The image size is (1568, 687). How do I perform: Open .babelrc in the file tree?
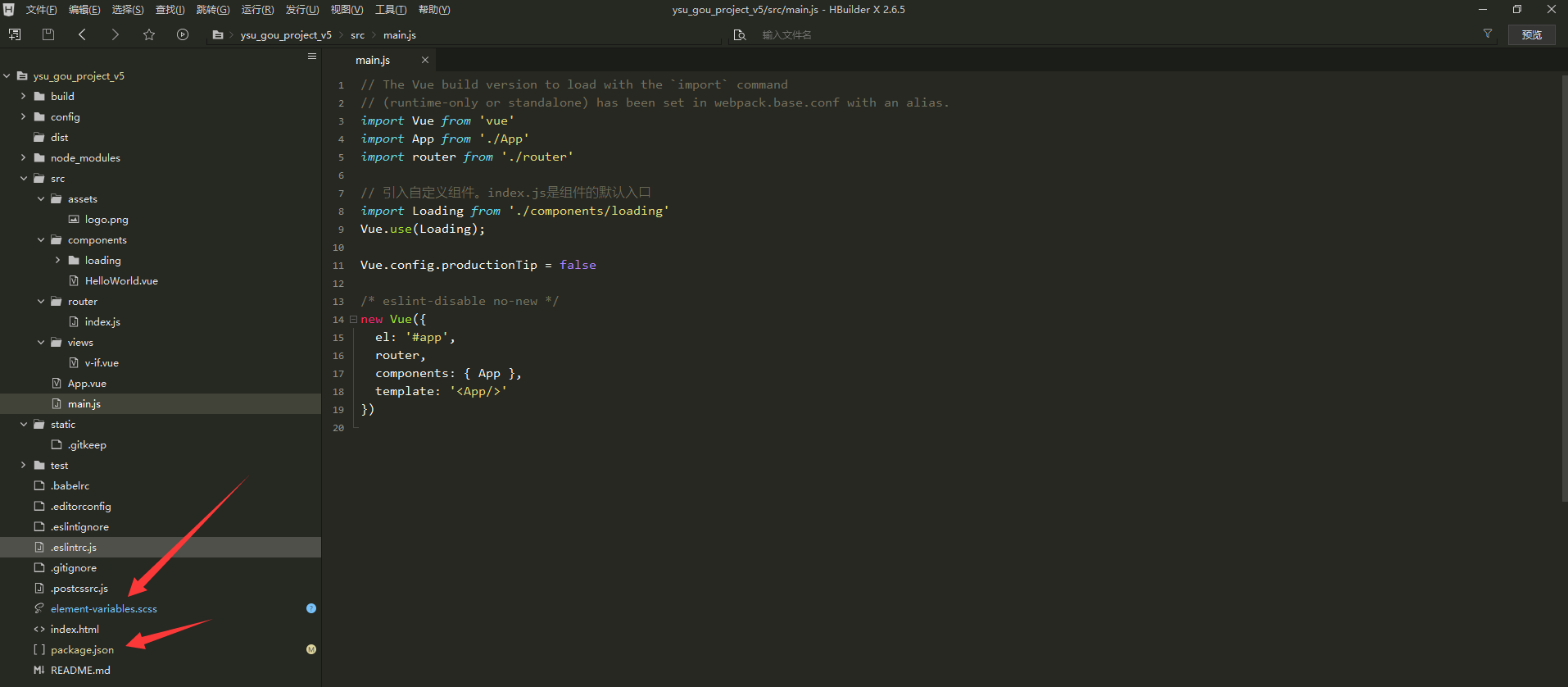coord(70,485)
